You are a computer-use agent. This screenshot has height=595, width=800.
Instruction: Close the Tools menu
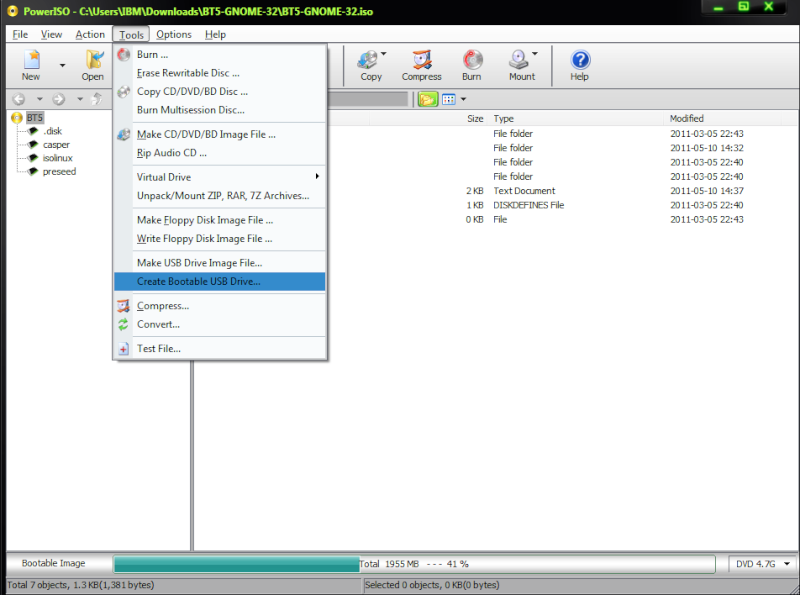131,34
